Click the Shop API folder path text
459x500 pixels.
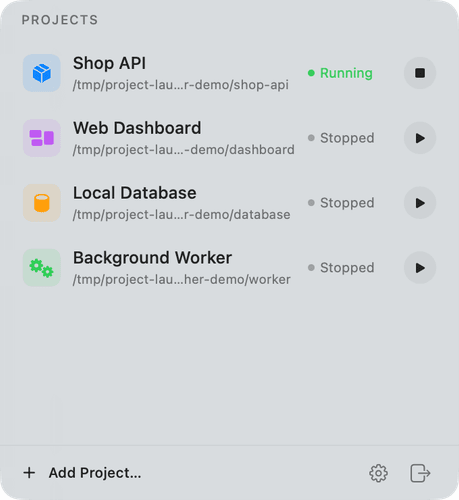[181, 85]
